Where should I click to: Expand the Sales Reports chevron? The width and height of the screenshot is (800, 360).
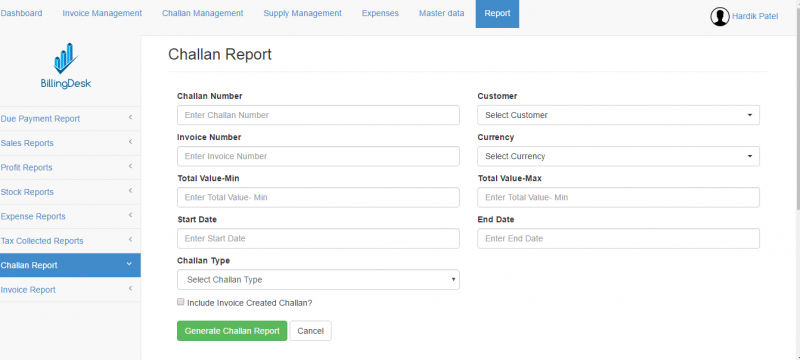(130, 142)
